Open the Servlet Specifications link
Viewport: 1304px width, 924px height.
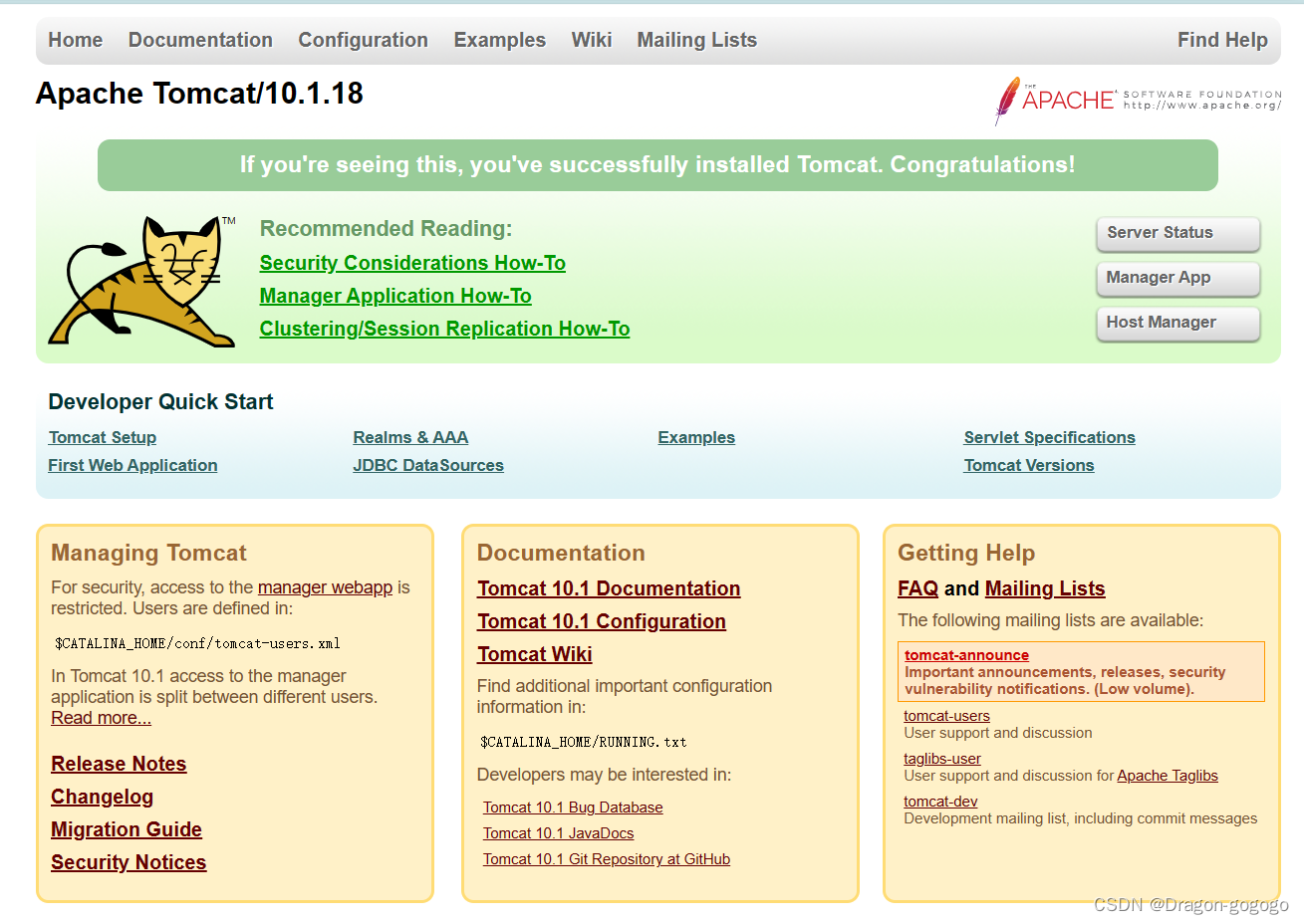1050,437
